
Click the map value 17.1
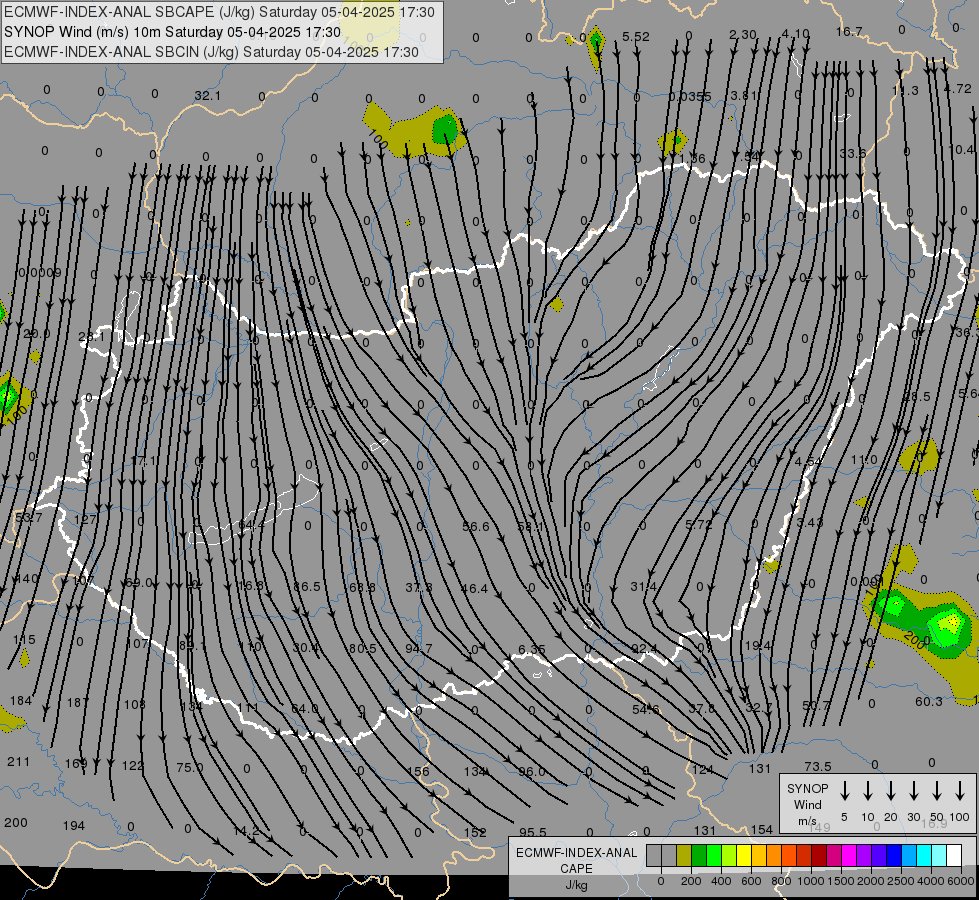pos(144,461)
